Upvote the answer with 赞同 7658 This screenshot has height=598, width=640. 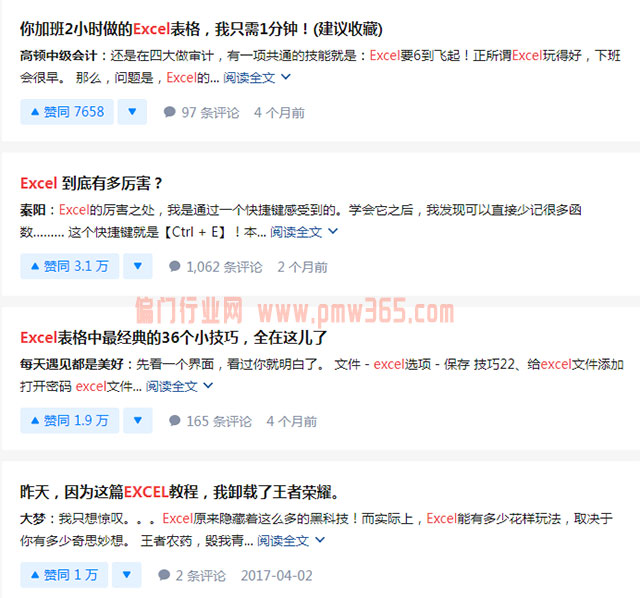[x=67, y=111]
